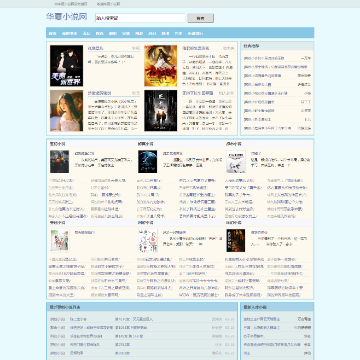Screen dimensions: 360x360
Task: Click the 华夏小说网 site logo
Action: tap(67, 17)
